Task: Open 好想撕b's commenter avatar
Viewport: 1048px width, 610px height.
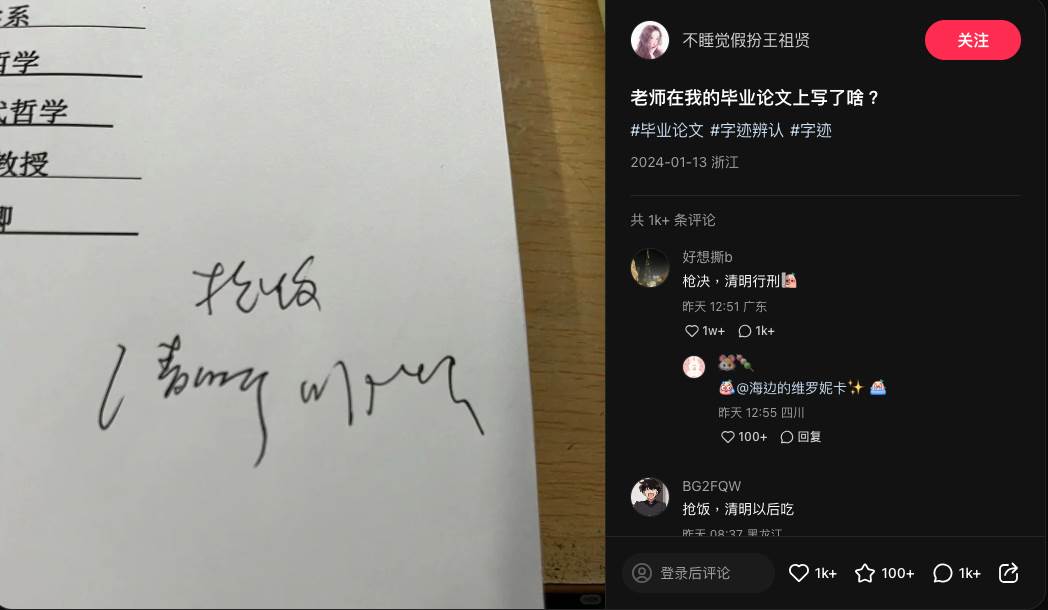Action: (650, 268)
